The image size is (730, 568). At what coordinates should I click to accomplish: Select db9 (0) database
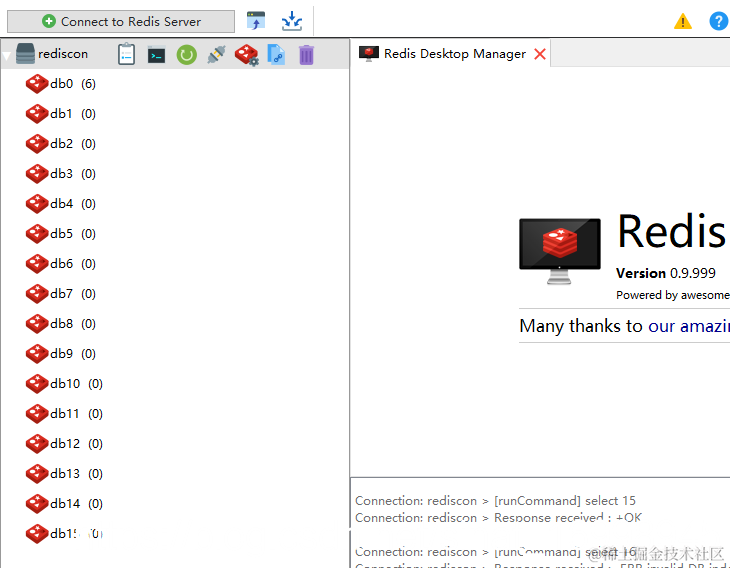coord(61,354)
